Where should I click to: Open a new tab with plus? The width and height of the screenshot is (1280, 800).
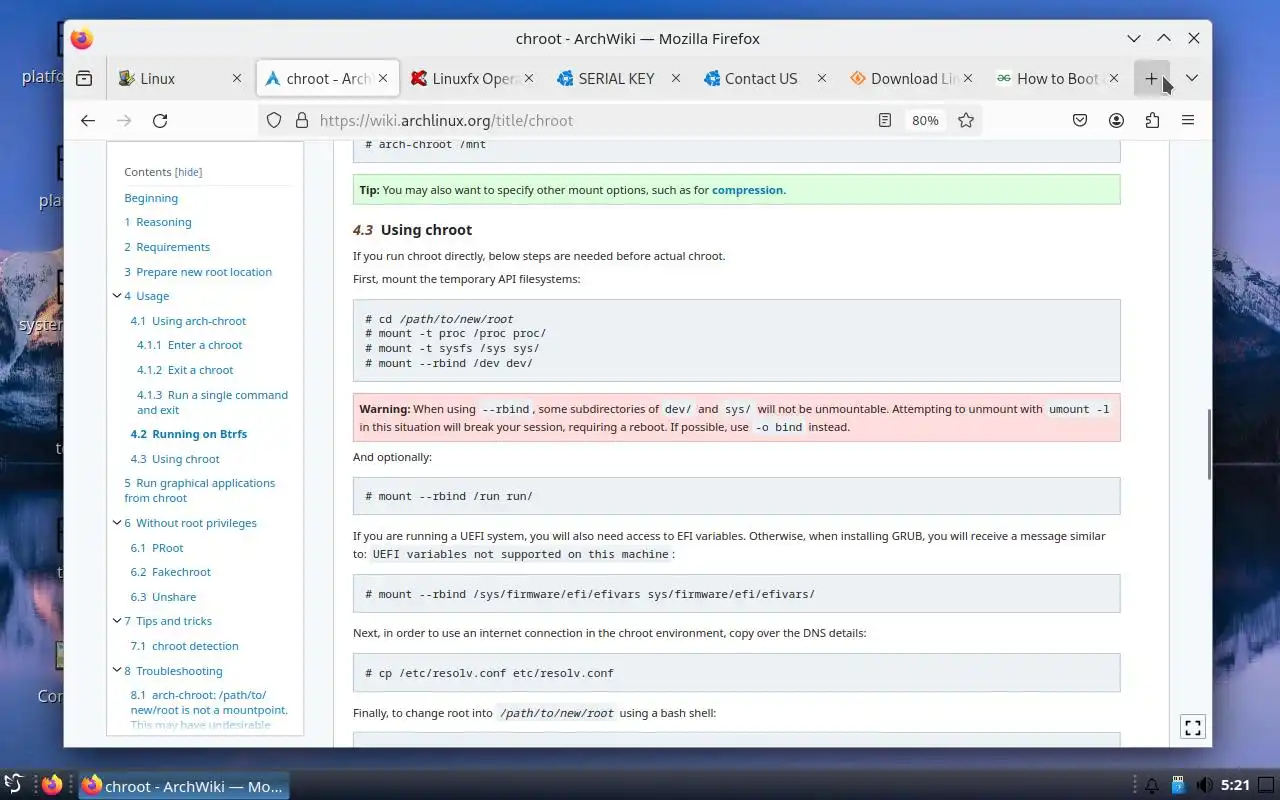tap(1151, 78)
